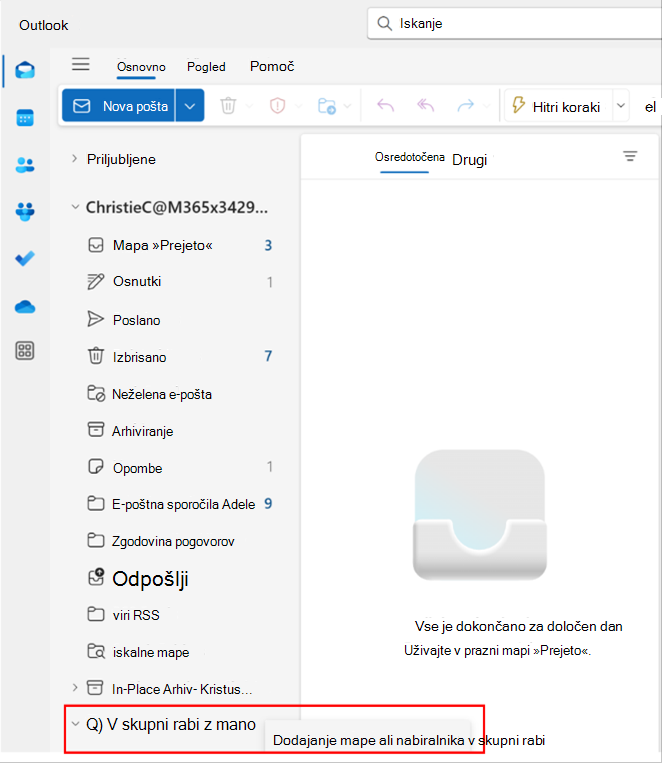Image resolution: width=662 pixels, height=763 pixels.
Task: Open the Osnutki drafts folder
Action: coord(179,282)
